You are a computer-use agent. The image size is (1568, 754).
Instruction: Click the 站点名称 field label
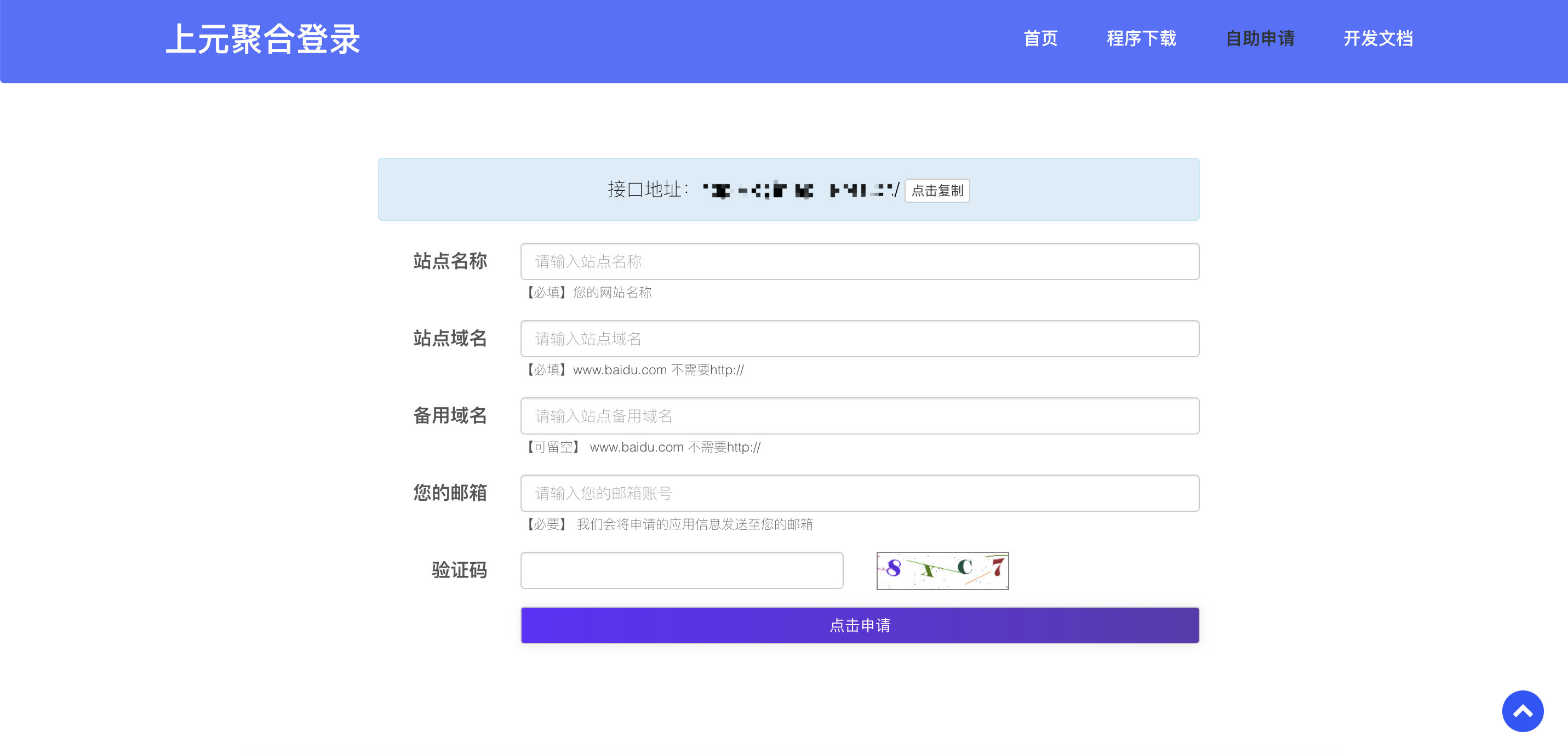[x=450, y=261]
